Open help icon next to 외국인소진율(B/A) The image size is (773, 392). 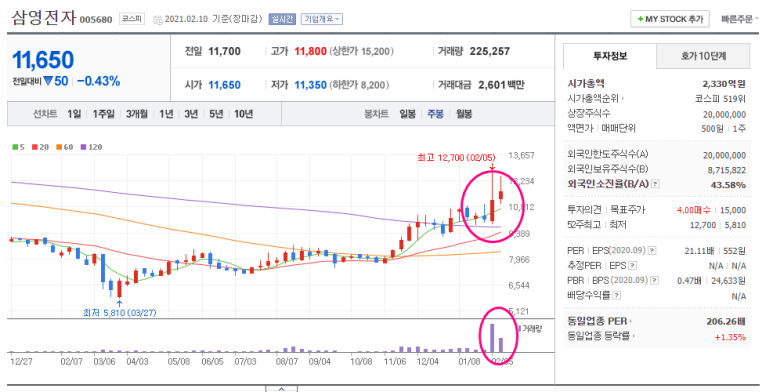[655, 184]
